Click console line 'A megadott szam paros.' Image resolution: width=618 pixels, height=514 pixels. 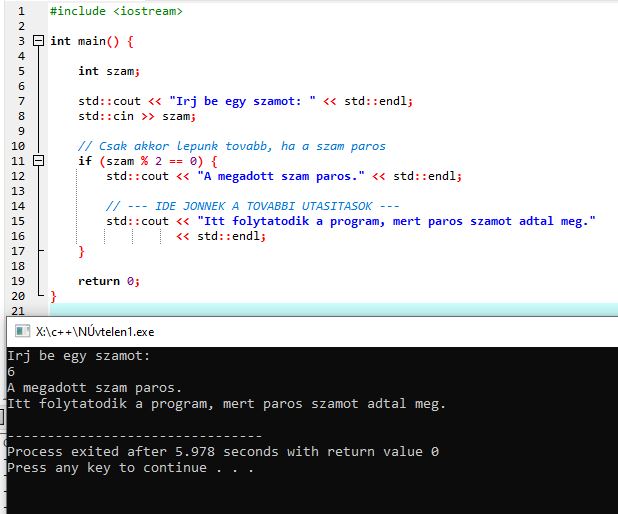click(x=94, y=388)
